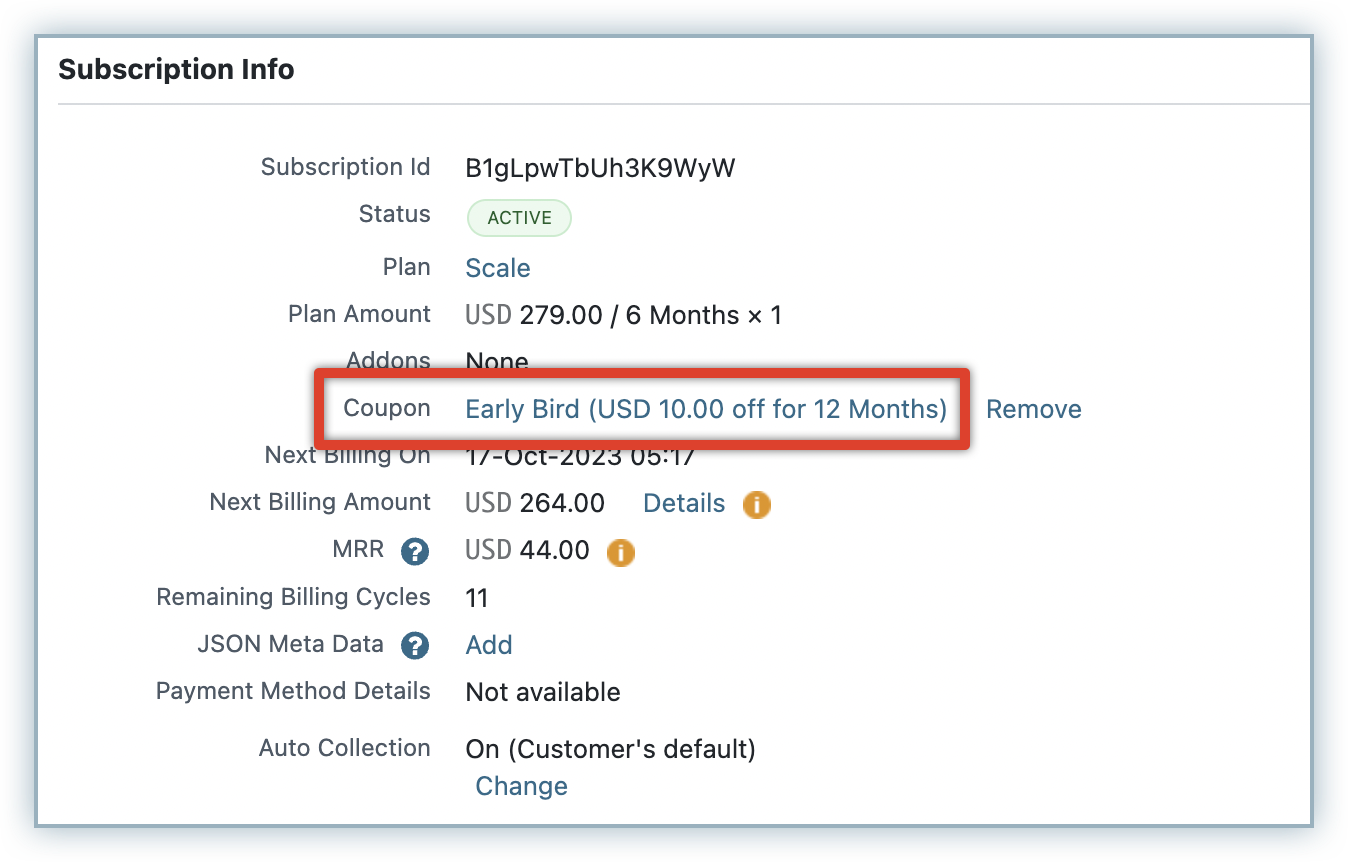Image resolution: width=1348 pixels, height=862 pixels.
Task: Click the next billing amount USD 264.00
Action: click(535, 503)
